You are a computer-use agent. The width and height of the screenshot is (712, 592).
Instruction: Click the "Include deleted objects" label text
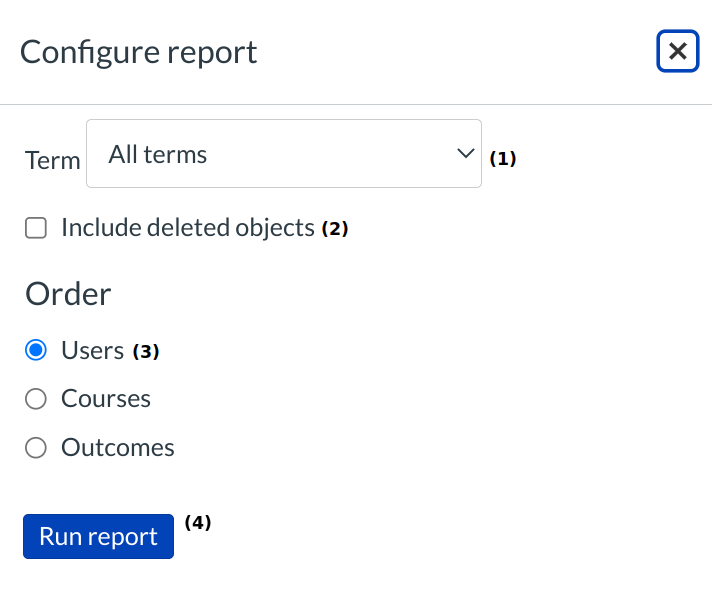187,228
